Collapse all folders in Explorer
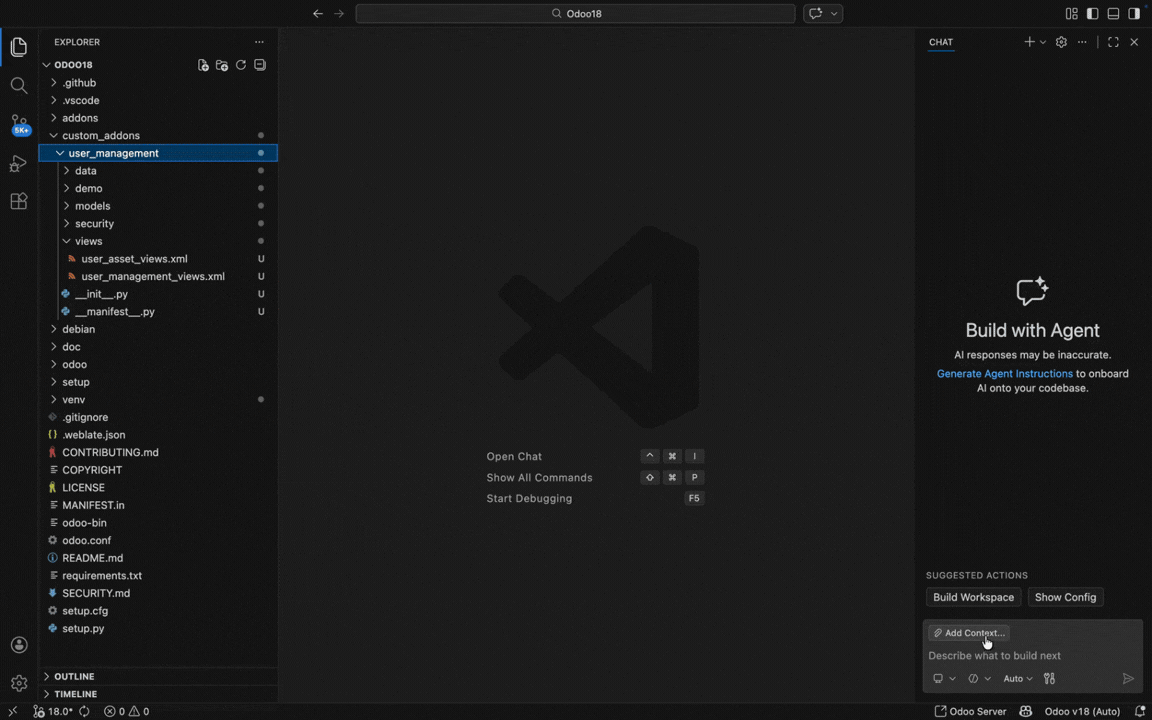Screen dimensions: 1152x720 pos(259,65)
